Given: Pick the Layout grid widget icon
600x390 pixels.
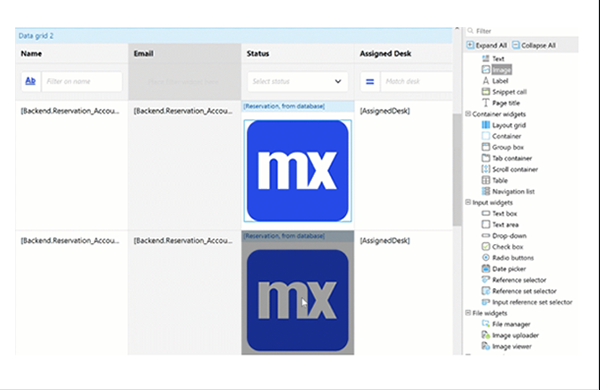Looking at the screenshot, I should (486, 125).
